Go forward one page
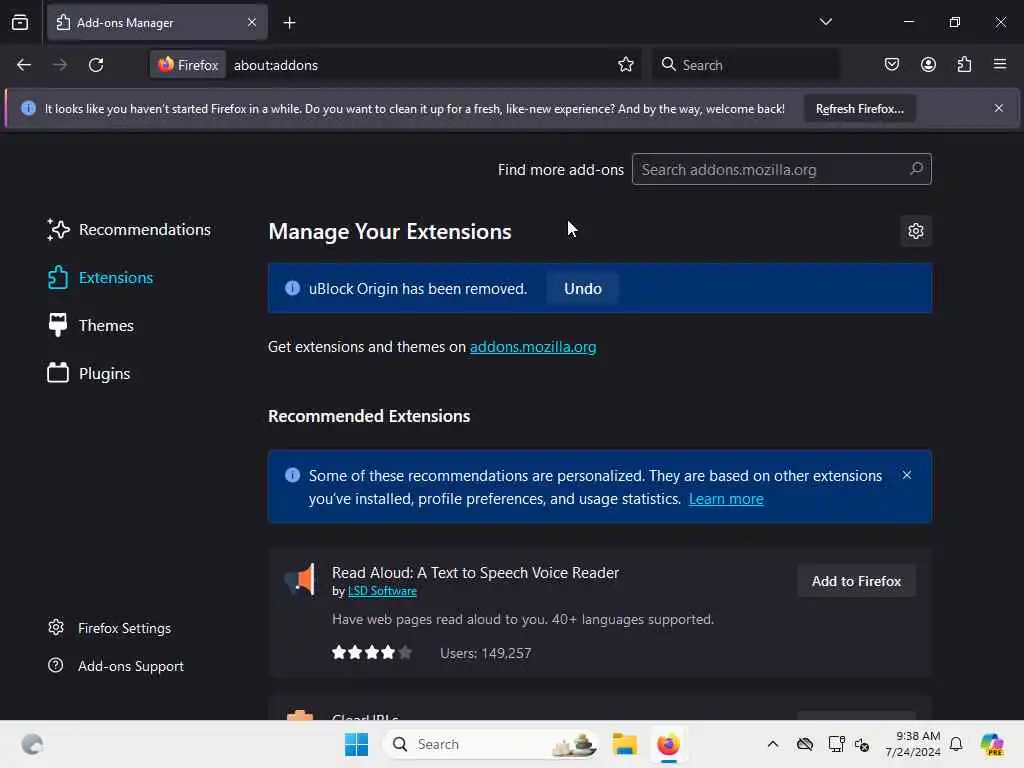The image size is (1024, 768). 59,65
